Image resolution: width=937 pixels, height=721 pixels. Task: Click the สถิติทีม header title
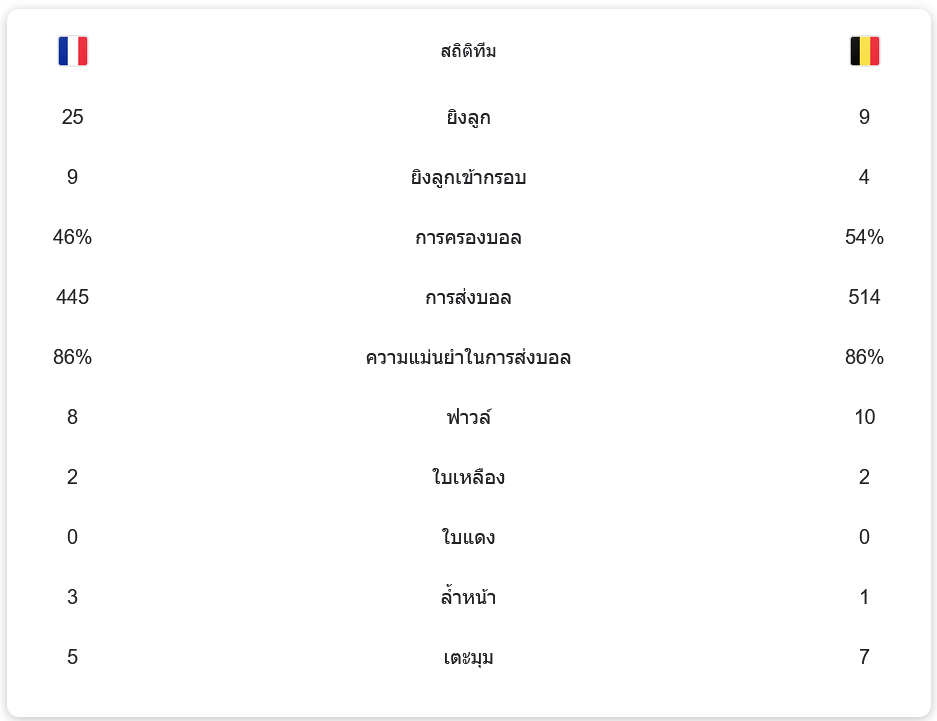[468, 51]
